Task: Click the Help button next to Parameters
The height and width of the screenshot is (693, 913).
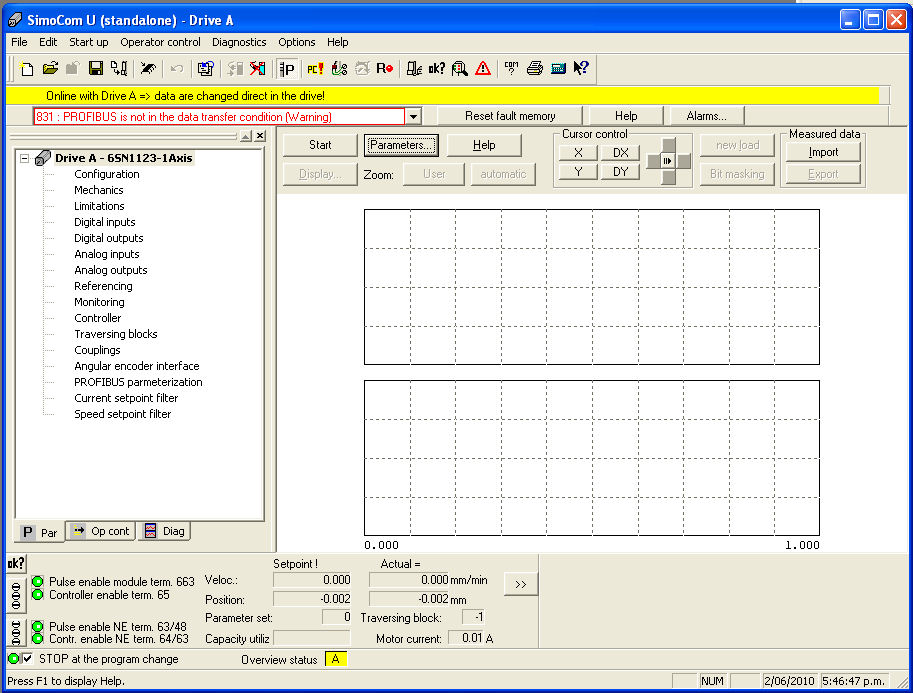Action: click(484, 145)
